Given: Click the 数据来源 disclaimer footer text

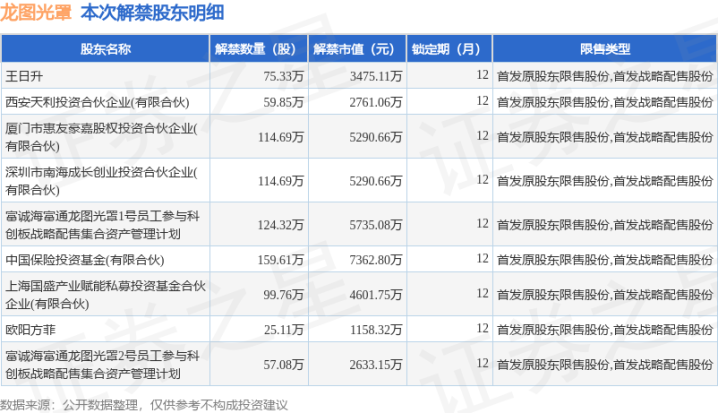Looking at the screenshot, I should click(144, 405).
